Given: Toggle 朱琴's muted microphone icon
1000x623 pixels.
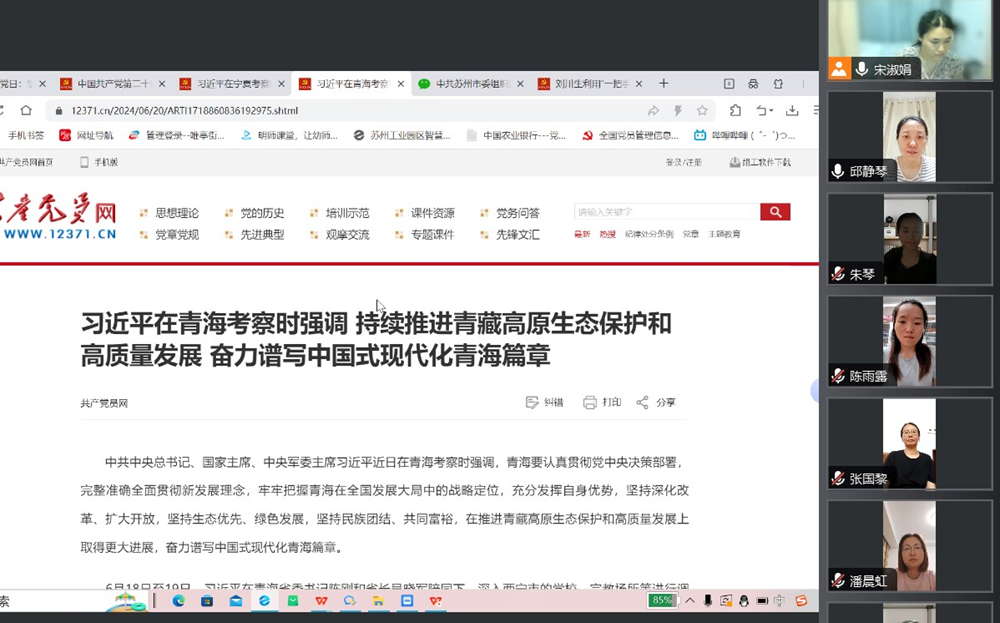Looking at the screenshot, I should coord(838,274).
